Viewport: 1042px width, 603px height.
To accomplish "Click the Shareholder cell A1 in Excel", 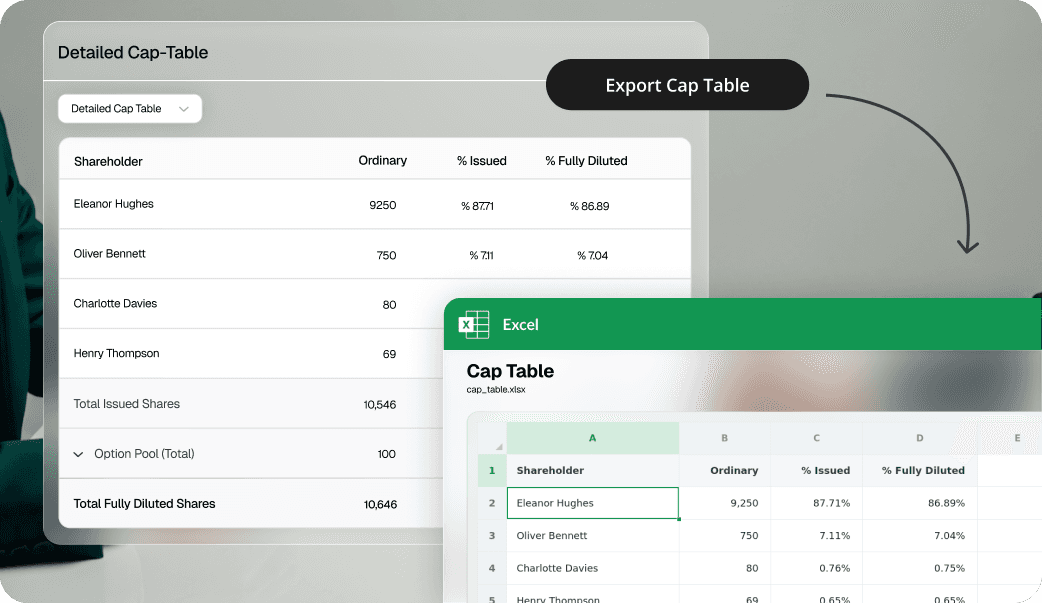I will point(593,471).
